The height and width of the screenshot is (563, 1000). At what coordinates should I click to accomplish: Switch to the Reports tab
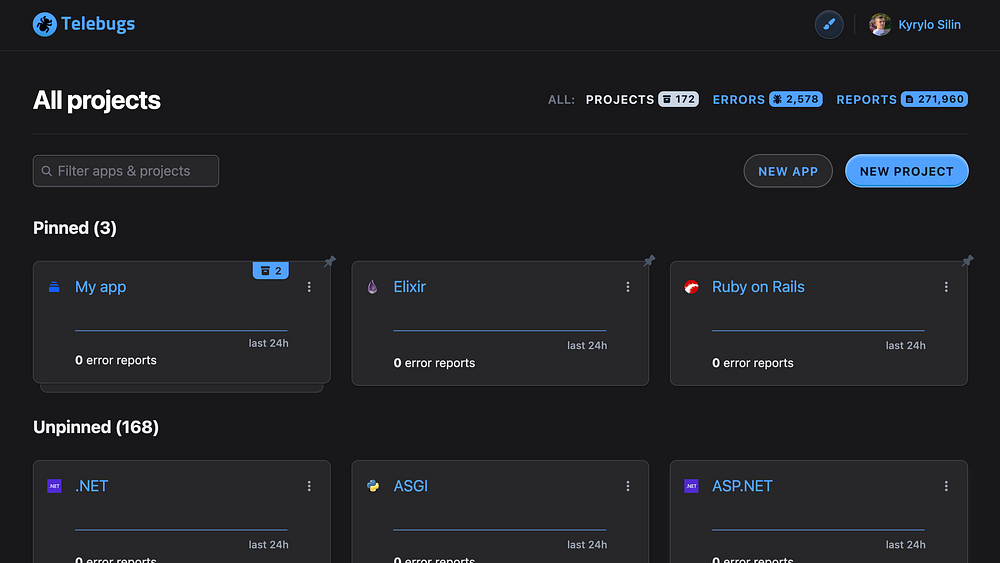(866, 99)
